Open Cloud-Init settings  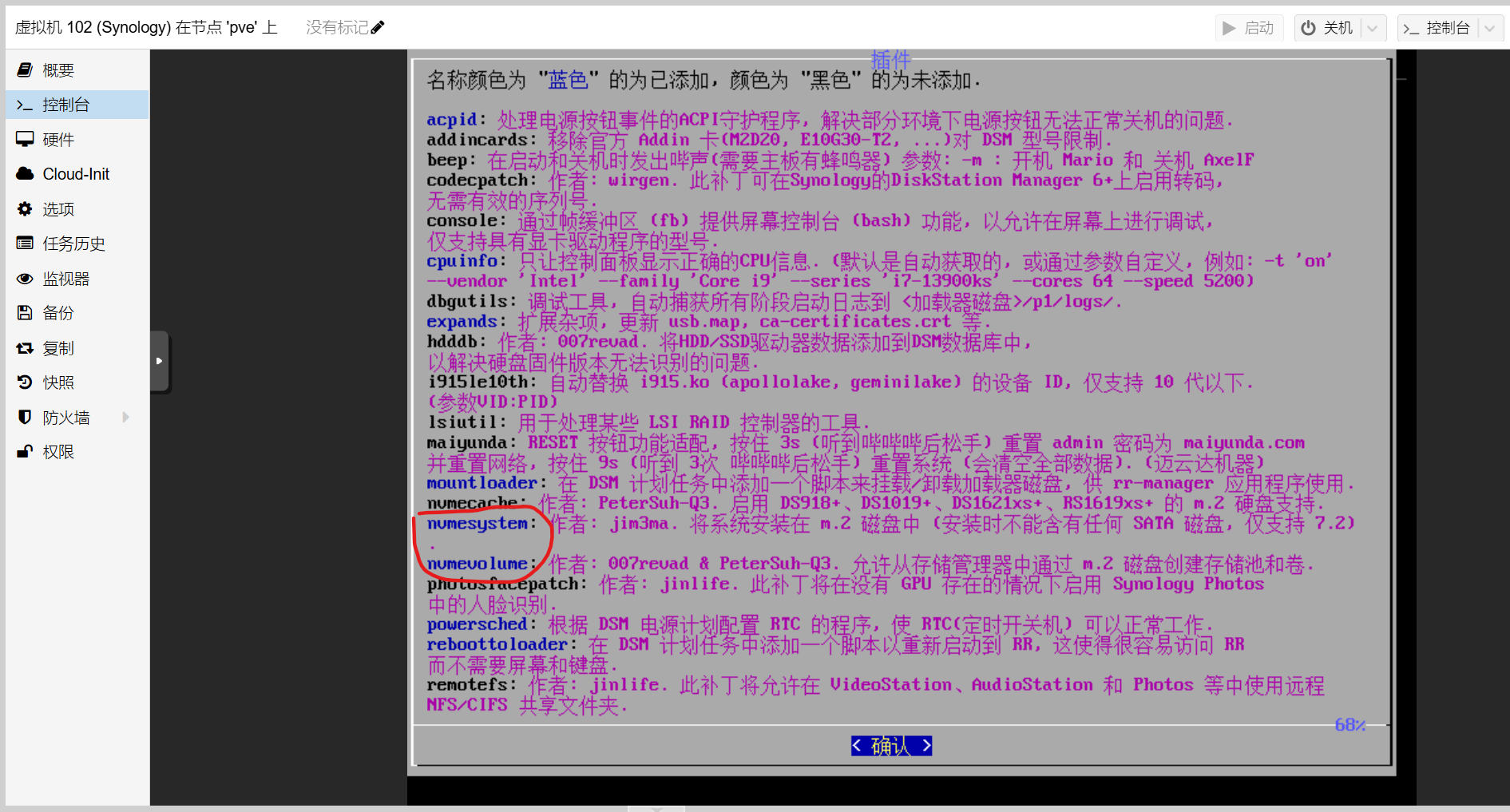coord(77,174)
